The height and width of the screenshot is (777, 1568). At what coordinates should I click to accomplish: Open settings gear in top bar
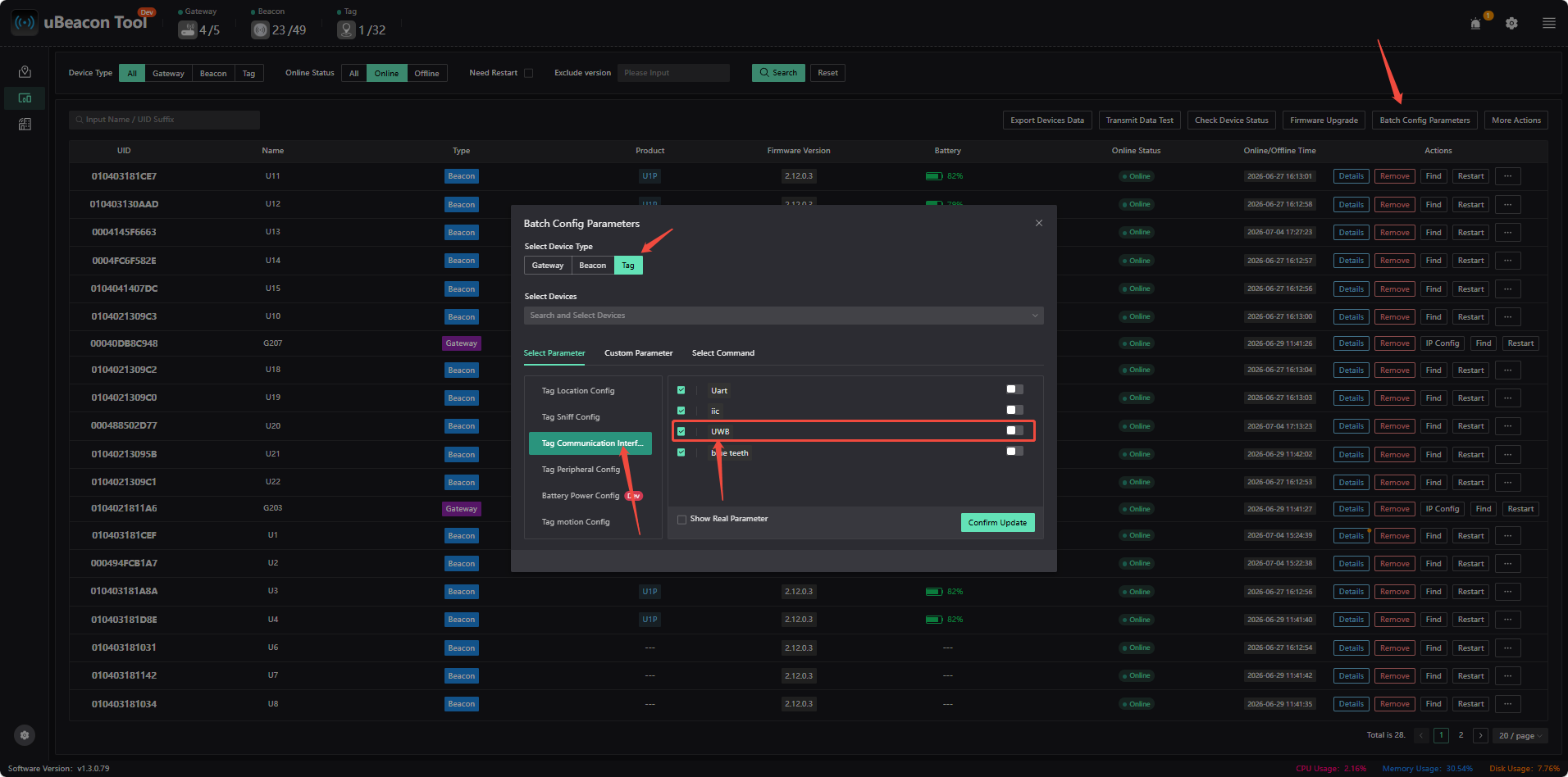(x=1511, y=24)
